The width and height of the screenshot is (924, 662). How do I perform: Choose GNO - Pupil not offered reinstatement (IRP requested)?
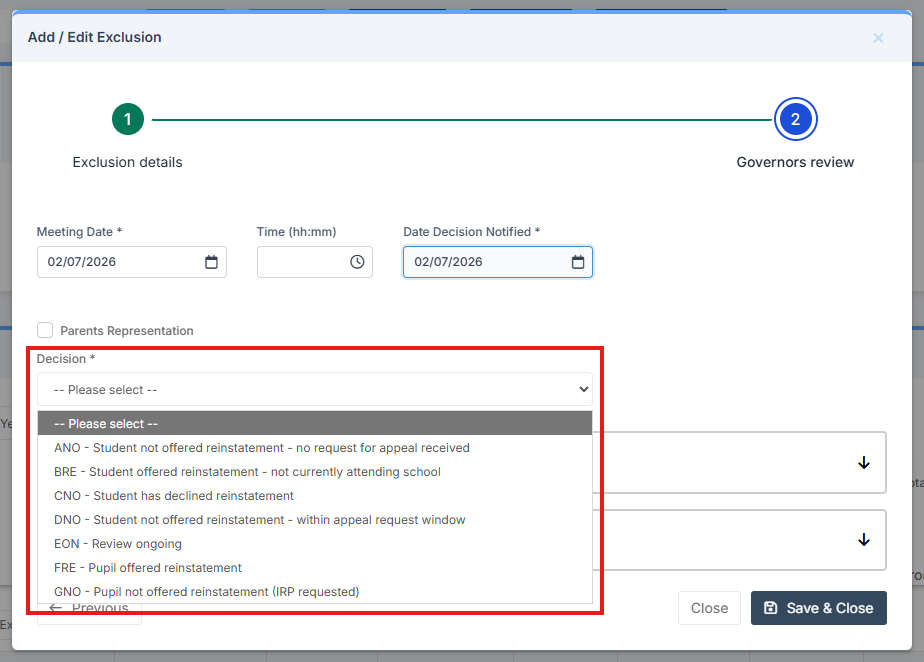tap(315, 591)
